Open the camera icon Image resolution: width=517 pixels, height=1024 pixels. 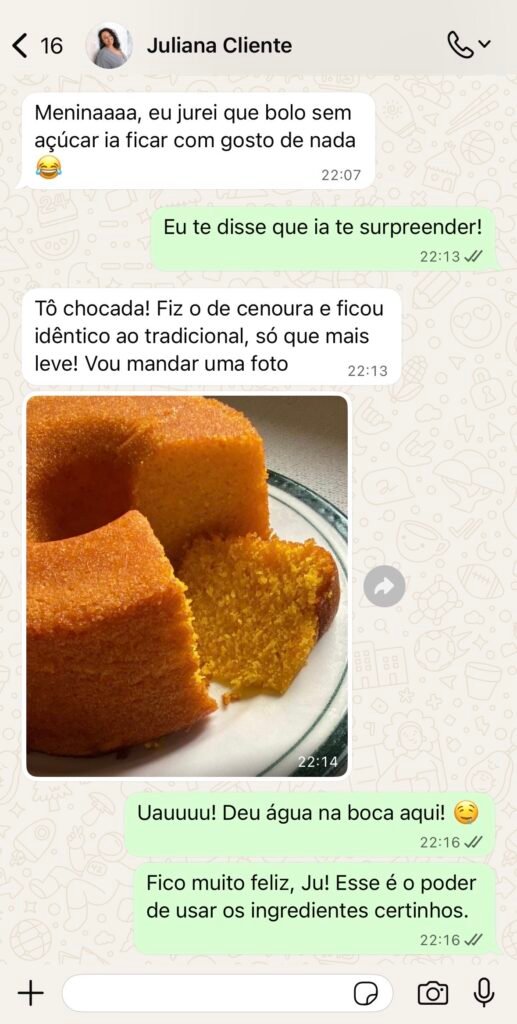[x=432, y=993]
